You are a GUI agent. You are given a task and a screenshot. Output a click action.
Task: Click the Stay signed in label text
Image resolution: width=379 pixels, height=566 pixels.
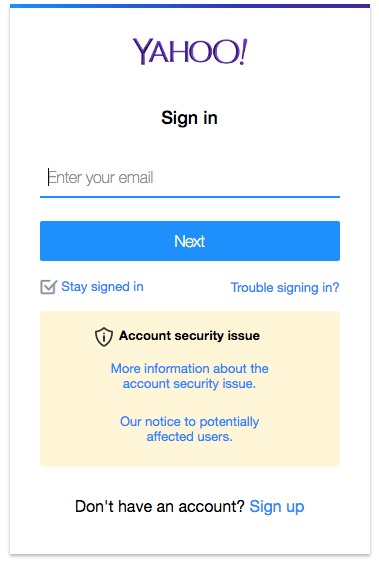point(102,287)
